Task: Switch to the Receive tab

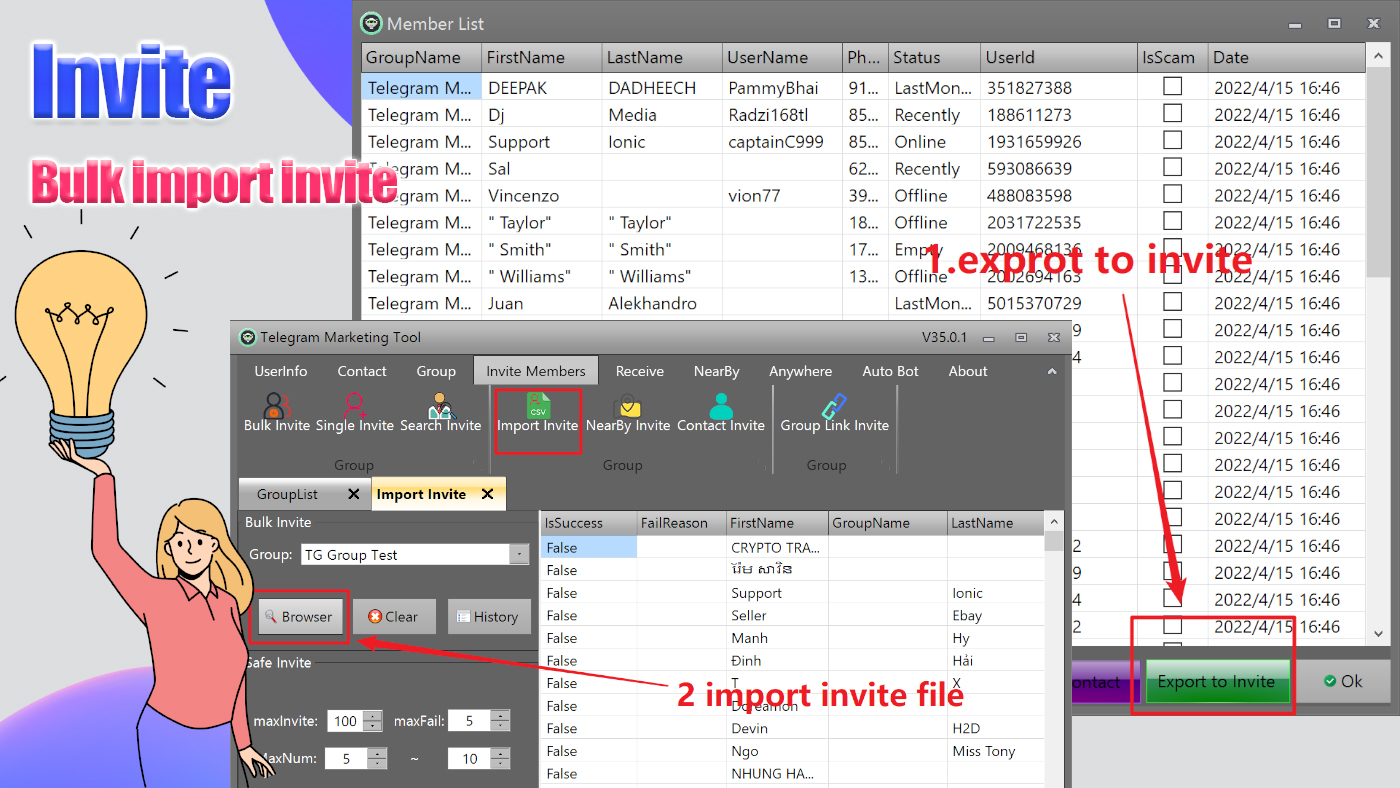Action: (x=639, y=371)
